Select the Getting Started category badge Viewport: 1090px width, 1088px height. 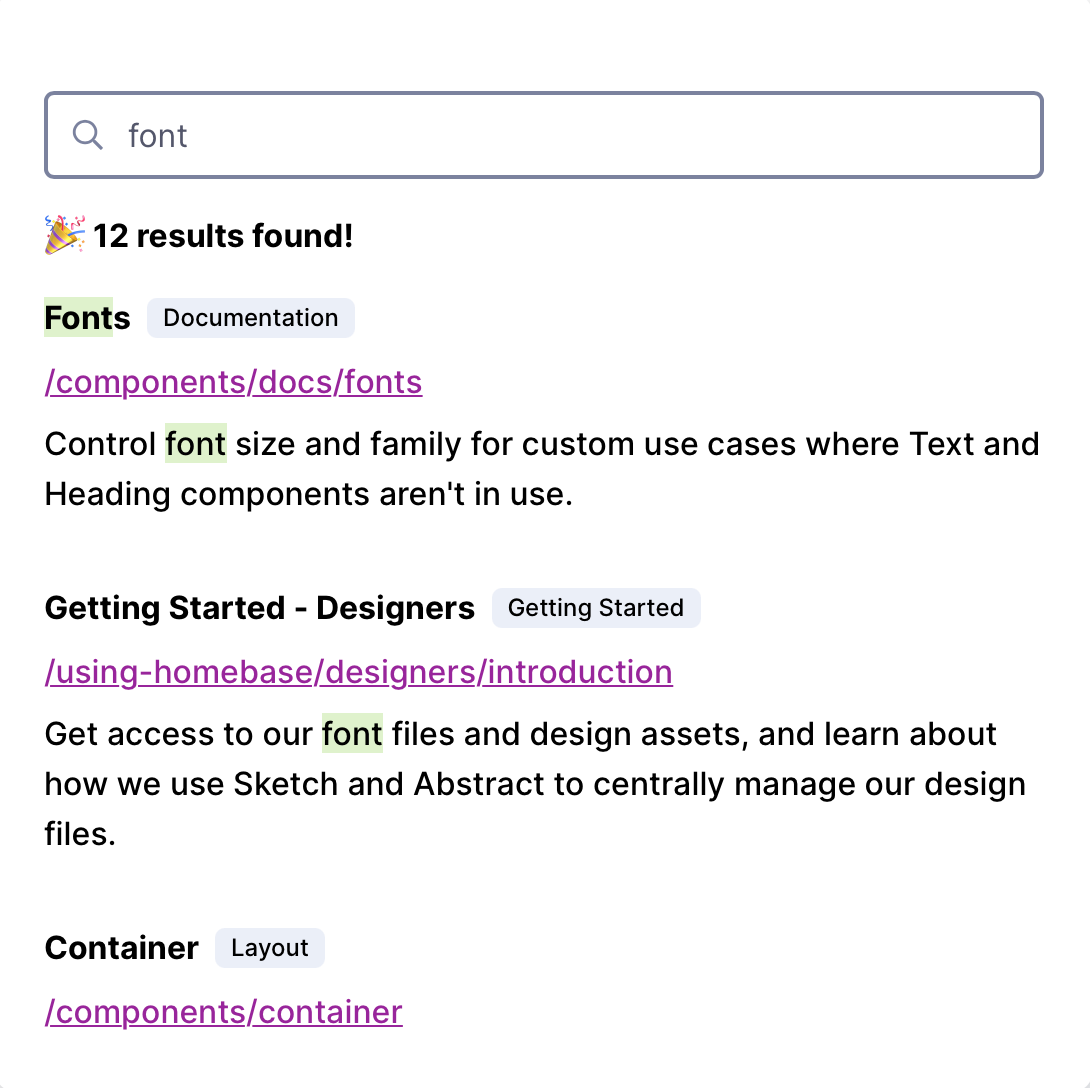tap(596, 608)
